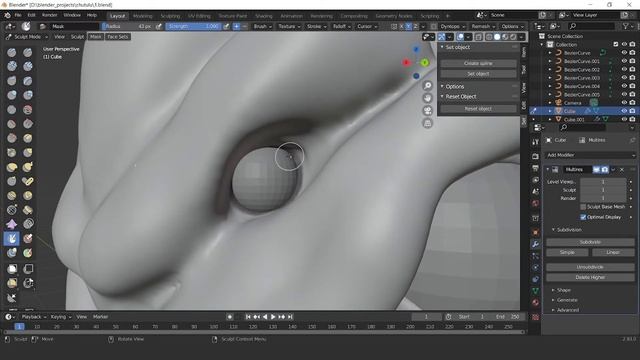Adjust the brush Strength slider
640x360 pixels.
coord(193,26)
